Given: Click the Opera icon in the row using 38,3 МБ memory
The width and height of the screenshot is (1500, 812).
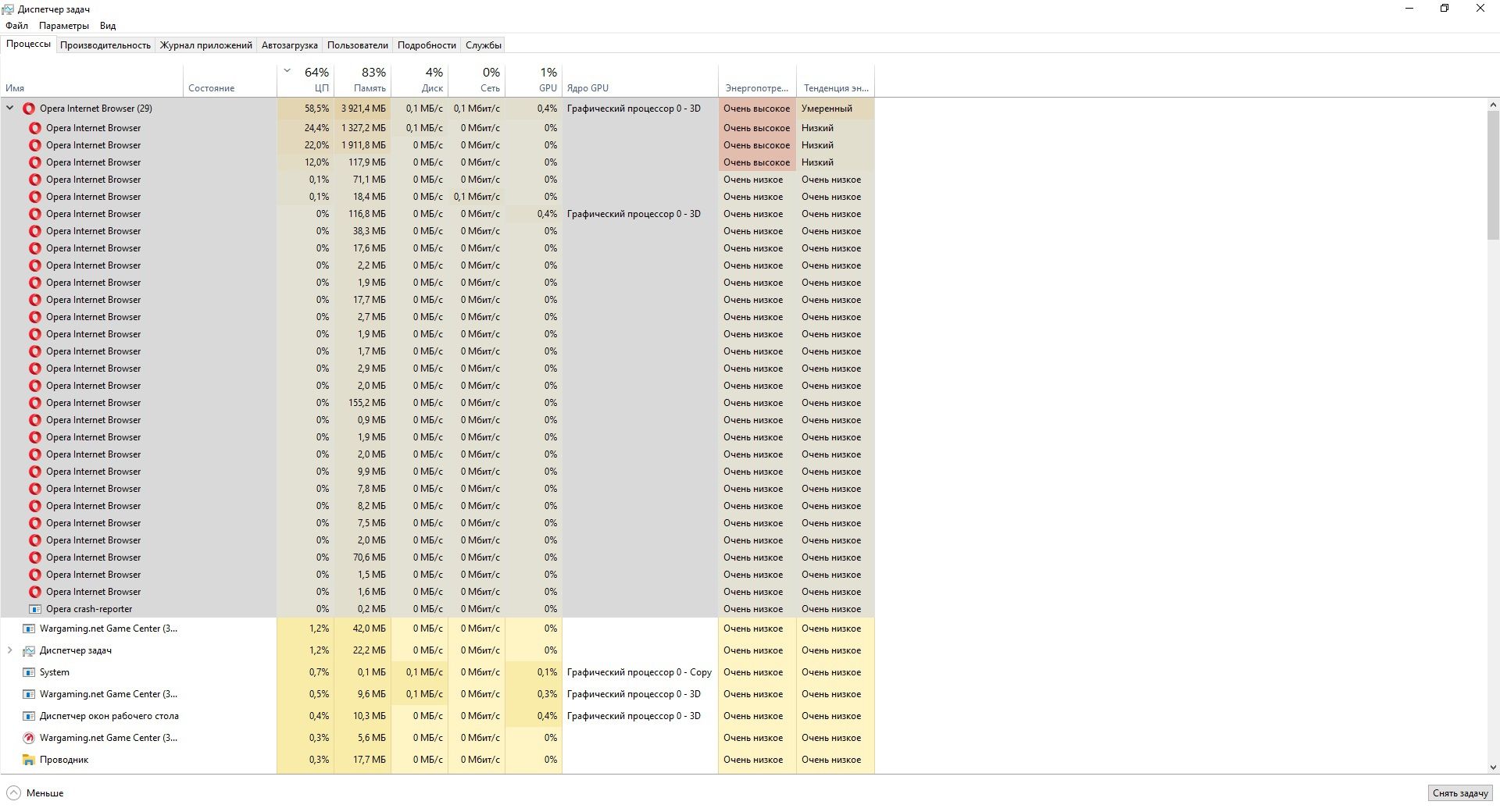Looking at the screenshot, I should [35, 231].
